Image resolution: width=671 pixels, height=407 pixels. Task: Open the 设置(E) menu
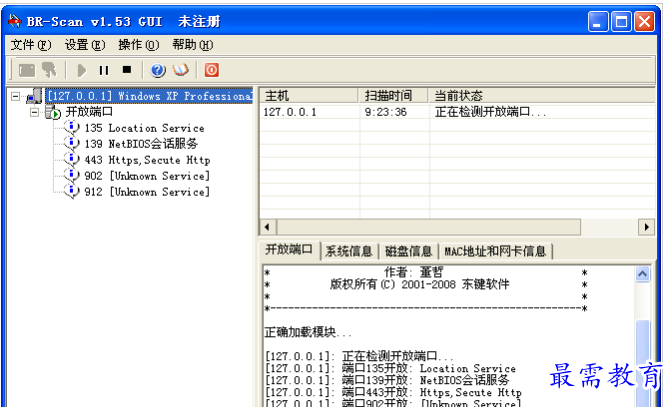(85, 45)
